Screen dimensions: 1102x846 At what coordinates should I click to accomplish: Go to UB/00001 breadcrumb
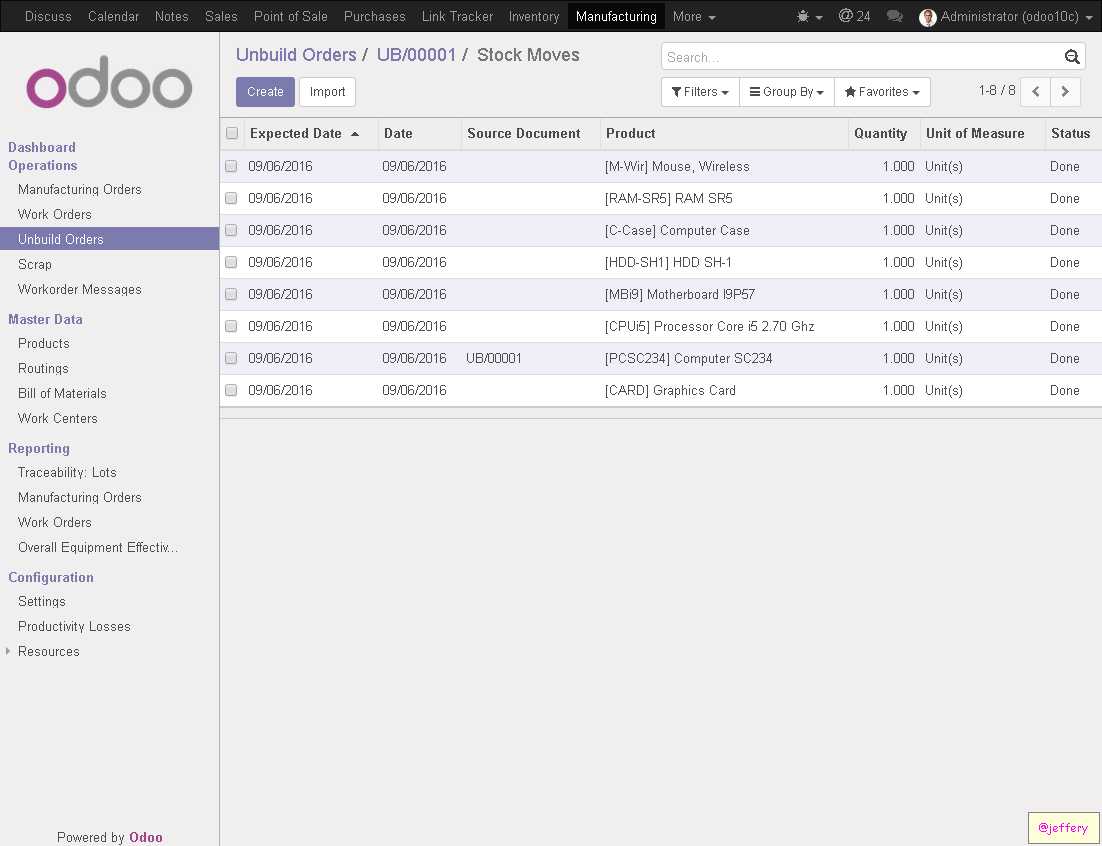(416, 55)
